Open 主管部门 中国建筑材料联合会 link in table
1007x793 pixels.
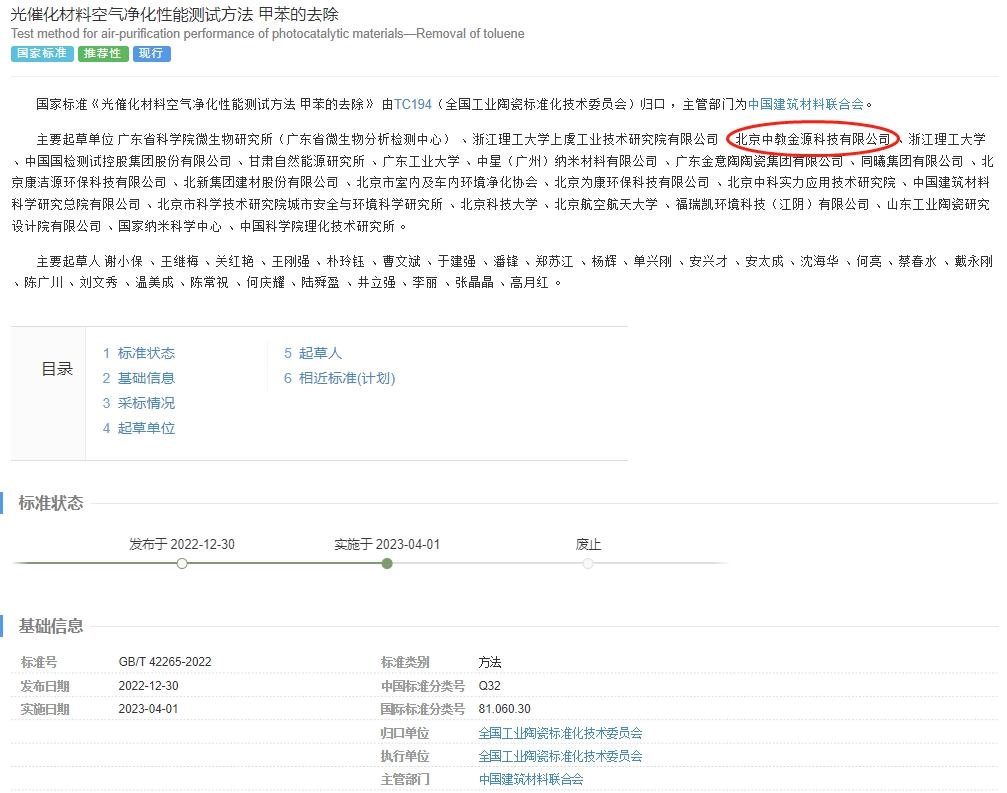click(x=531, y=779)
